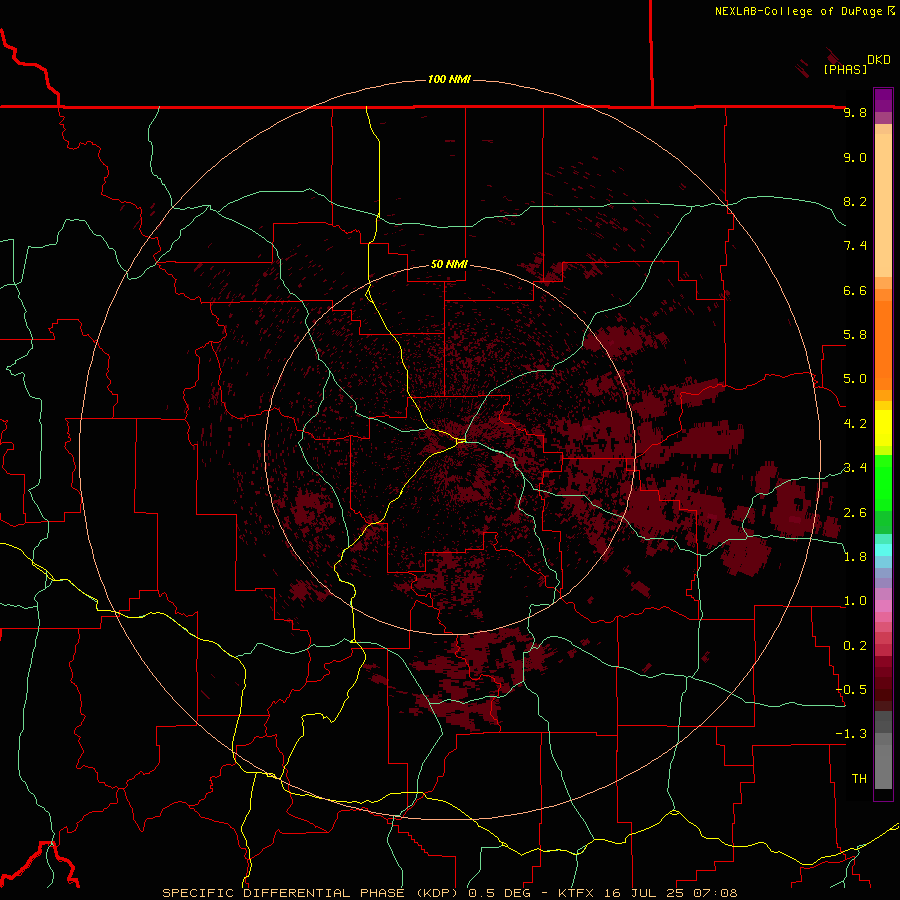Image resolution: width=900 pixels, height=900 pixels.
Task: Click the (KDP) product code in caption
Action: click(438, 893)
